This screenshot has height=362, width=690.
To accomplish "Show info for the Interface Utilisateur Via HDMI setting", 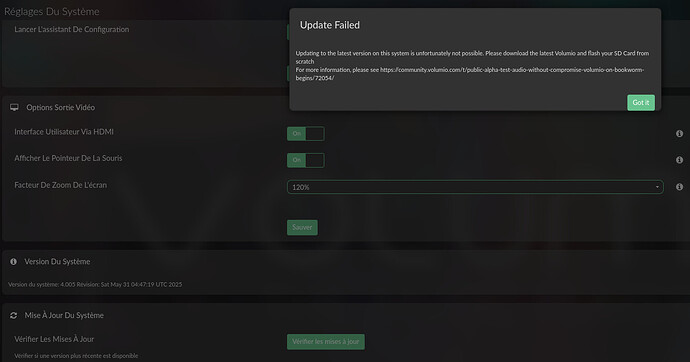I will (679, 133).
